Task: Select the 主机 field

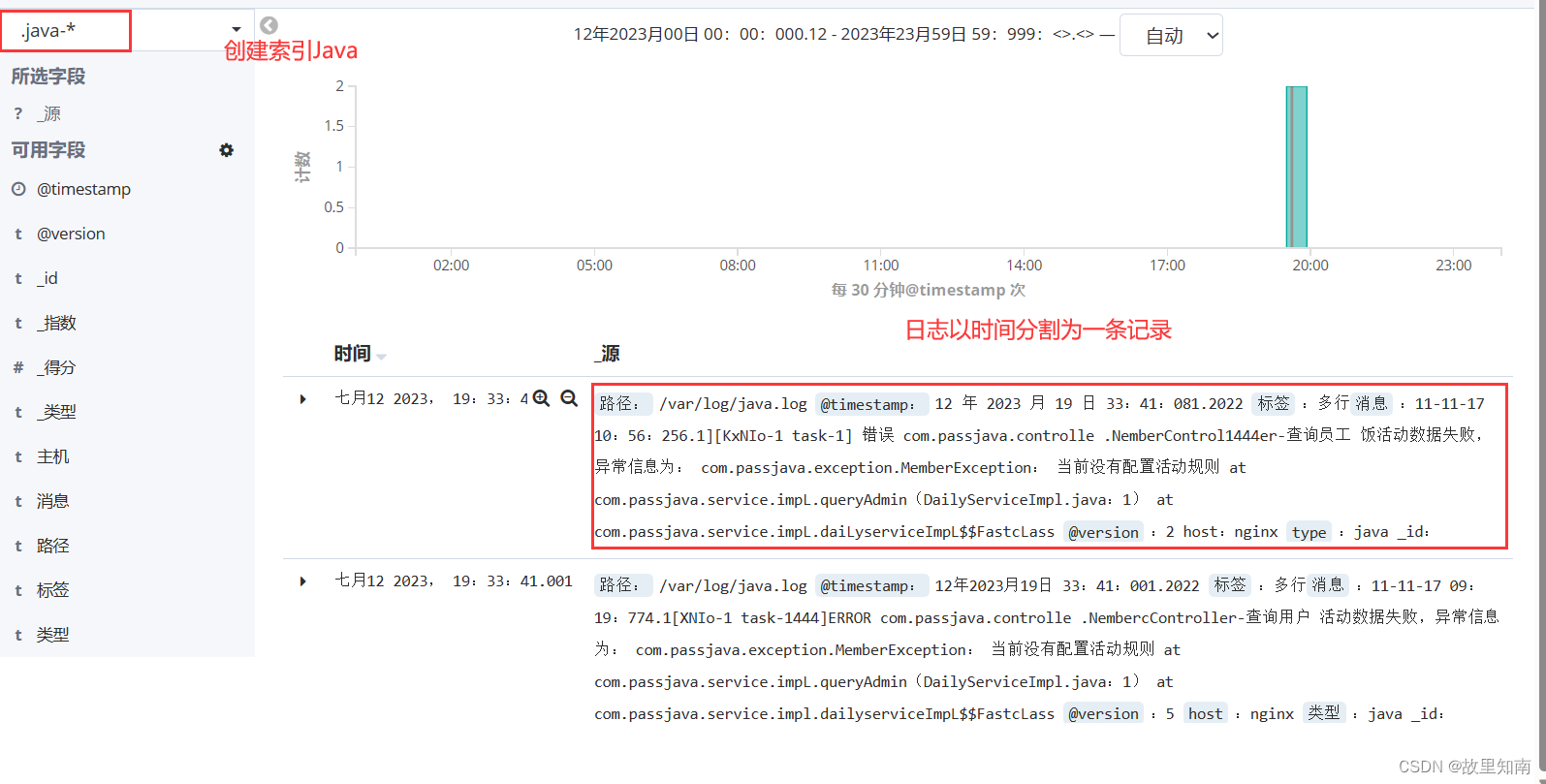Action: (x=53, y=456)
